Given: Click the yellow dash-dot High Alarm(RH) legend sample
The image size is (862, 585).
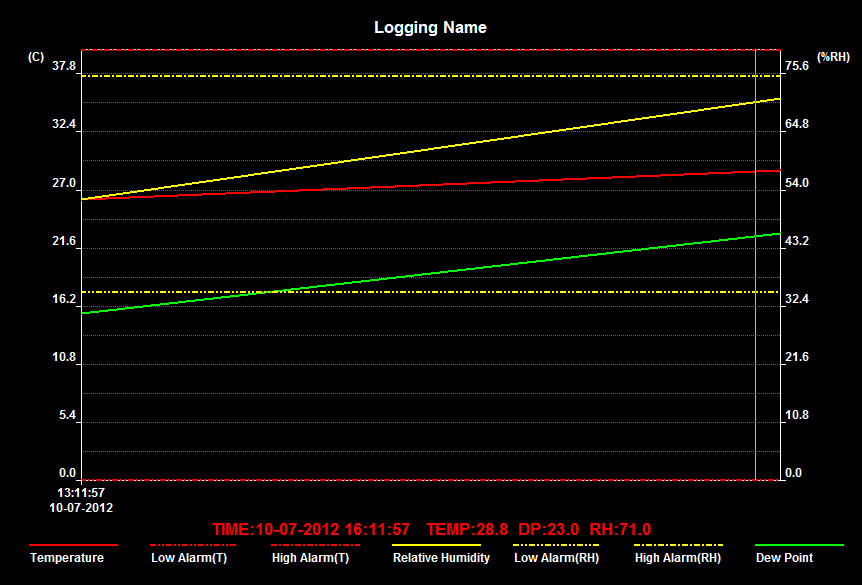Looking at the screenshot, I should pyautogui.click(x=678, y=545).
